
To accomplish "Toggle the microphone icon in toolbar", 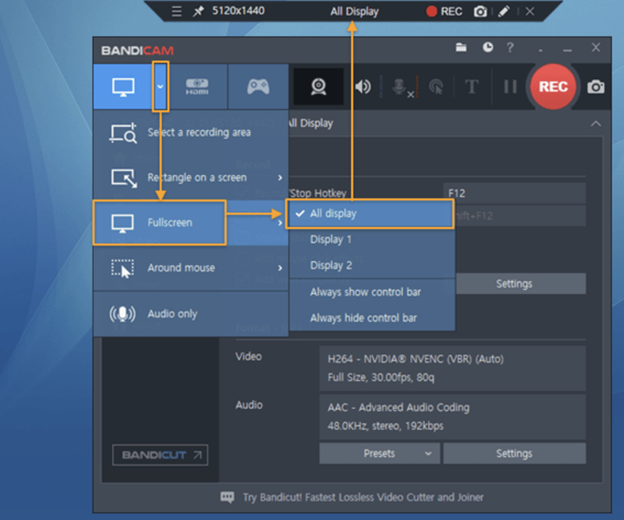I will (401, 87).
